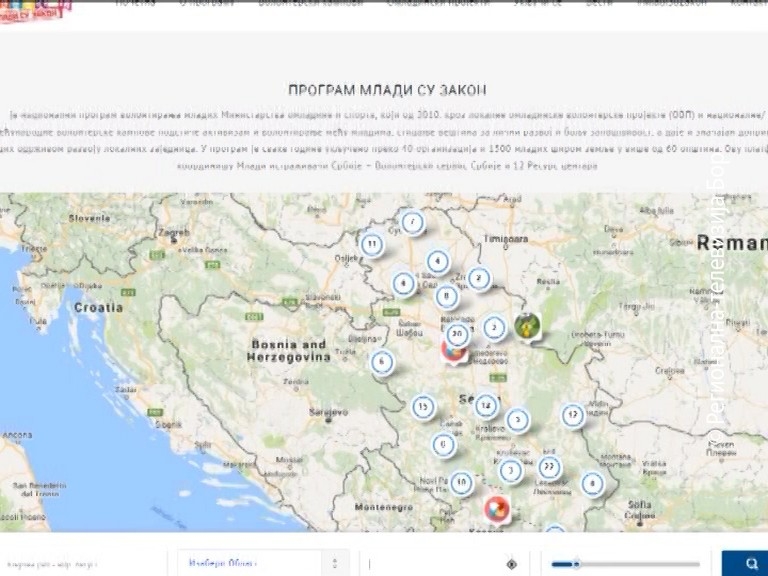Click the red pin marker below cluster 20
The height and width of the screenshot is (576, 768).
453,353
